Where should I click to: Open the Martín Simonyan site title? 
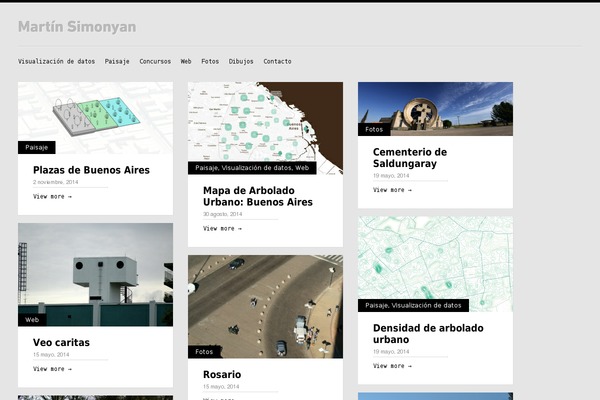coord(77,27)
